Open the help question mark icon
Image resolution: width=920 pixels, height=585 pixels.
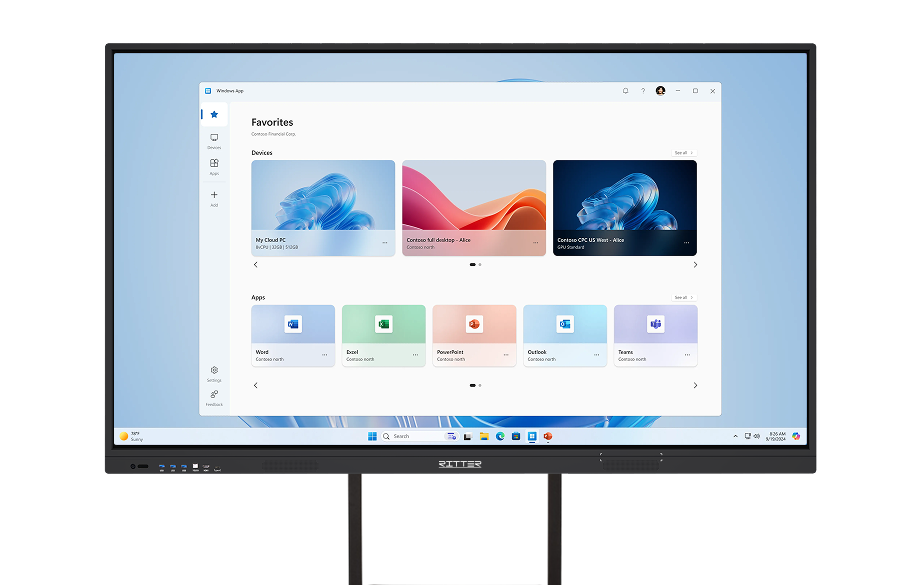[643, 91]
